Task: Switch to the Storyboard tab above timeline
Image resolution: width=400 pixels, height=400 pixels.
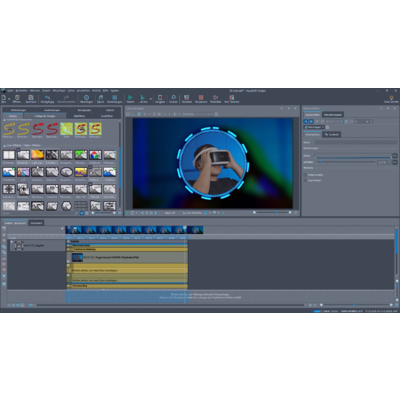Action: click(x=36, y=223)
